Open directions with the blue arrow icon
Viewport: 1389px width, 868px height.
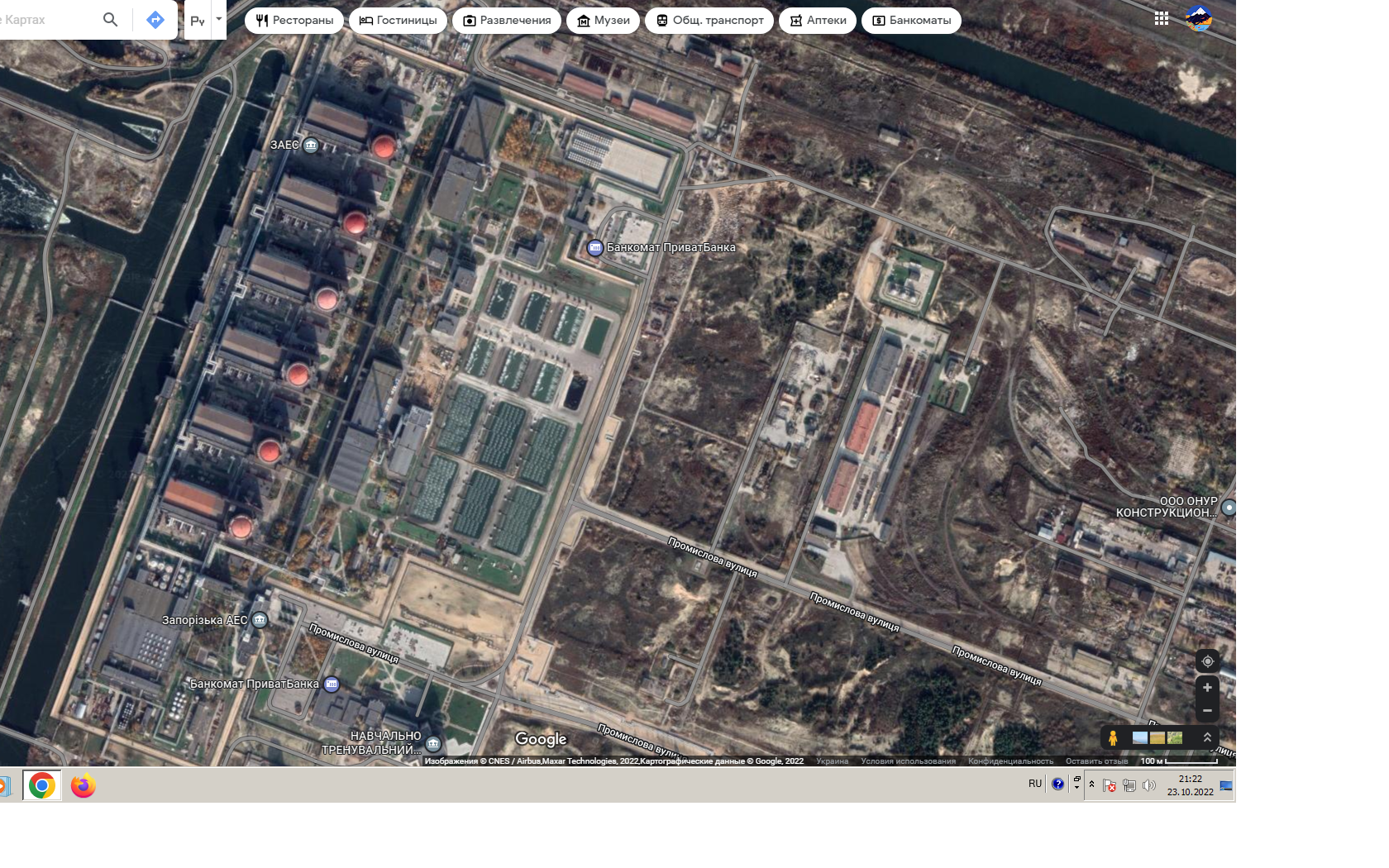click(x=155, y=19)
